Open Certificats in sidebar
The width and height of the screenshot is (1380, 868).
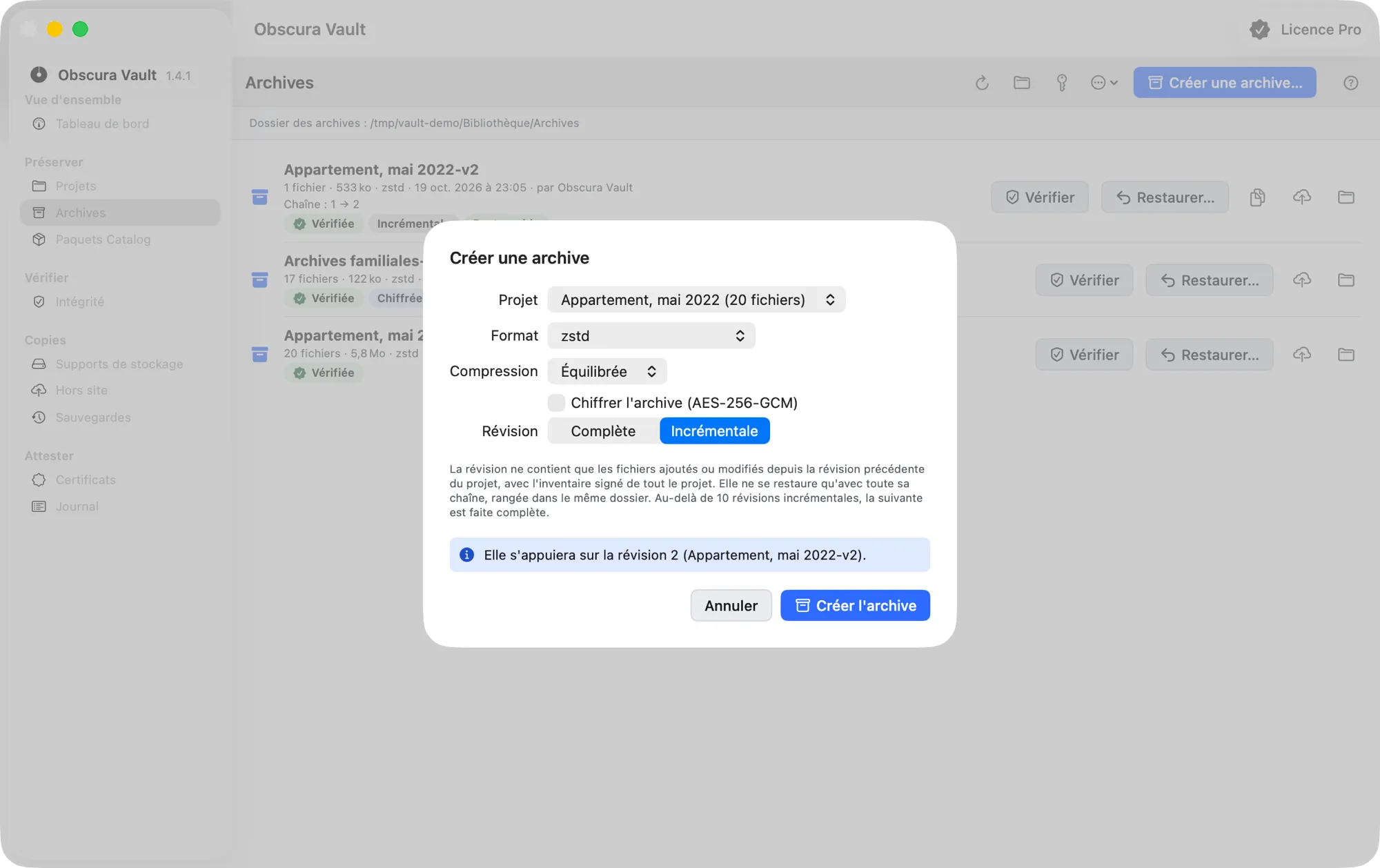pyautogui.click(x=120, y=480)
